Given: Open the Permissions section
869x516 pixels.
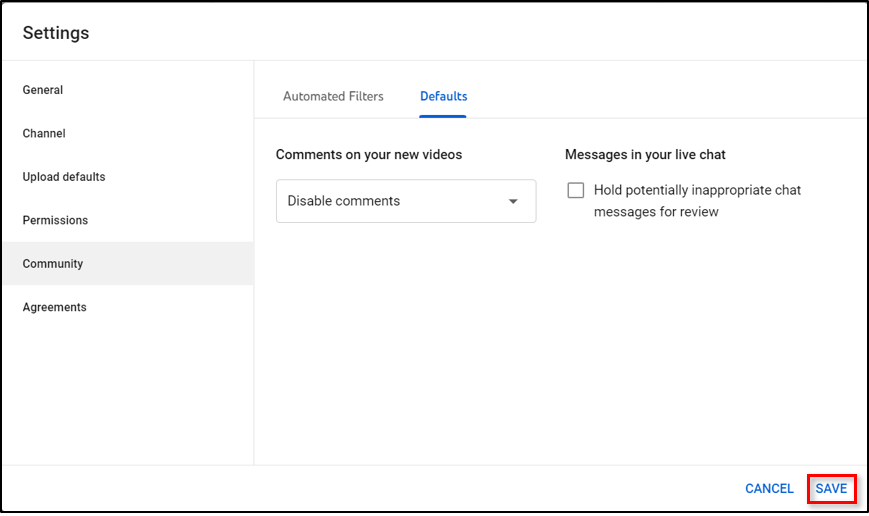Looking at the screenshot, I should coord(55,220).
